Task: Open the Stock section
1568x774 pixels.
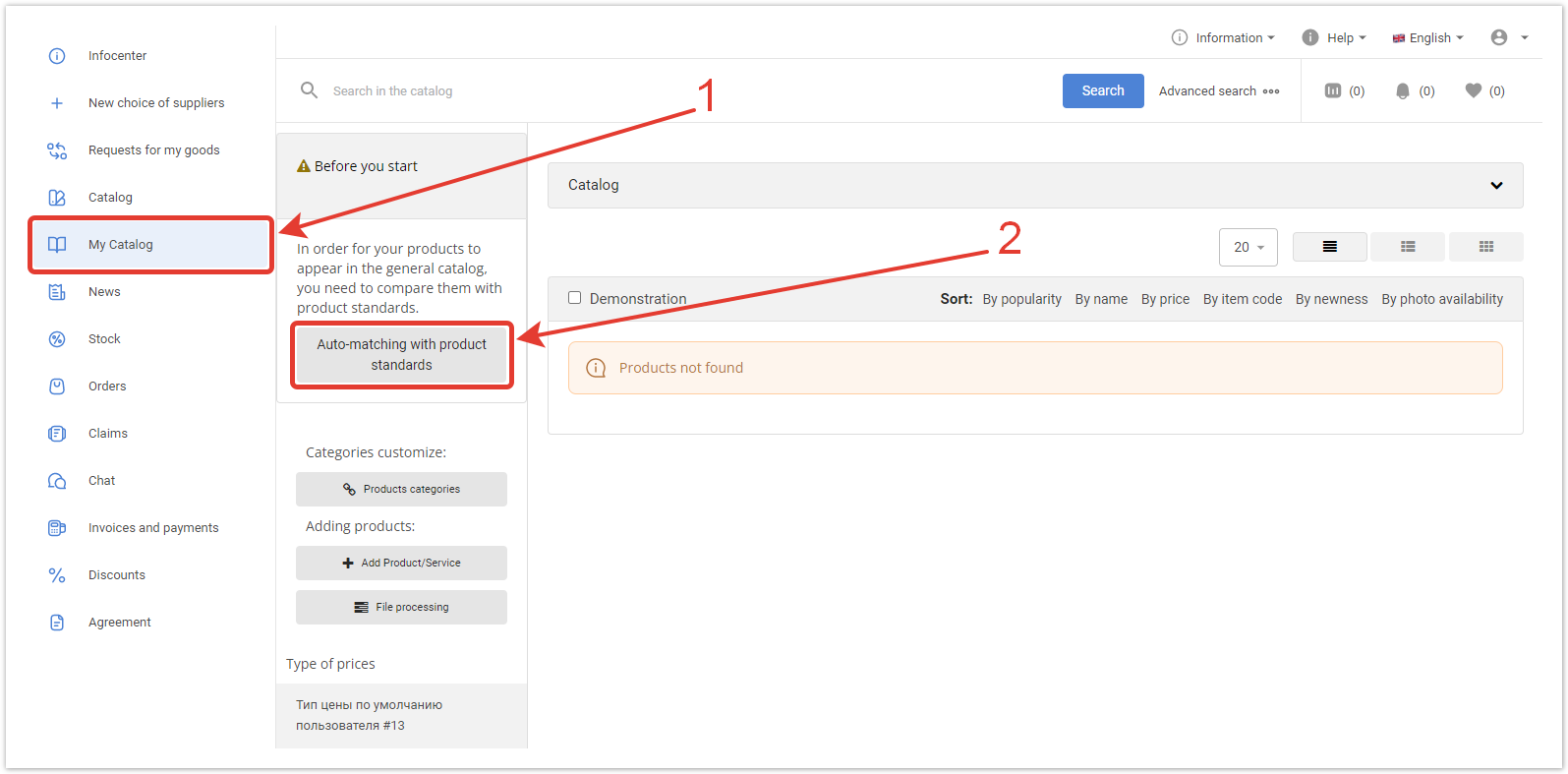Action: point(104,339)
